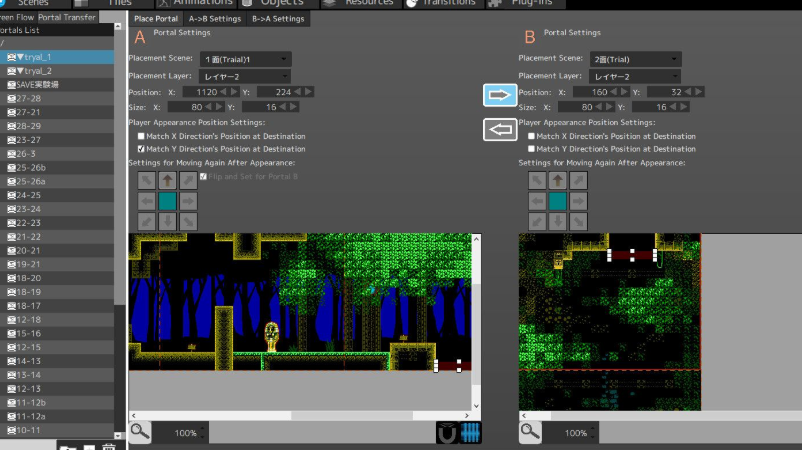Select portal 18-19 in list
Screen dimensions: 802x450
pos(57,291)
